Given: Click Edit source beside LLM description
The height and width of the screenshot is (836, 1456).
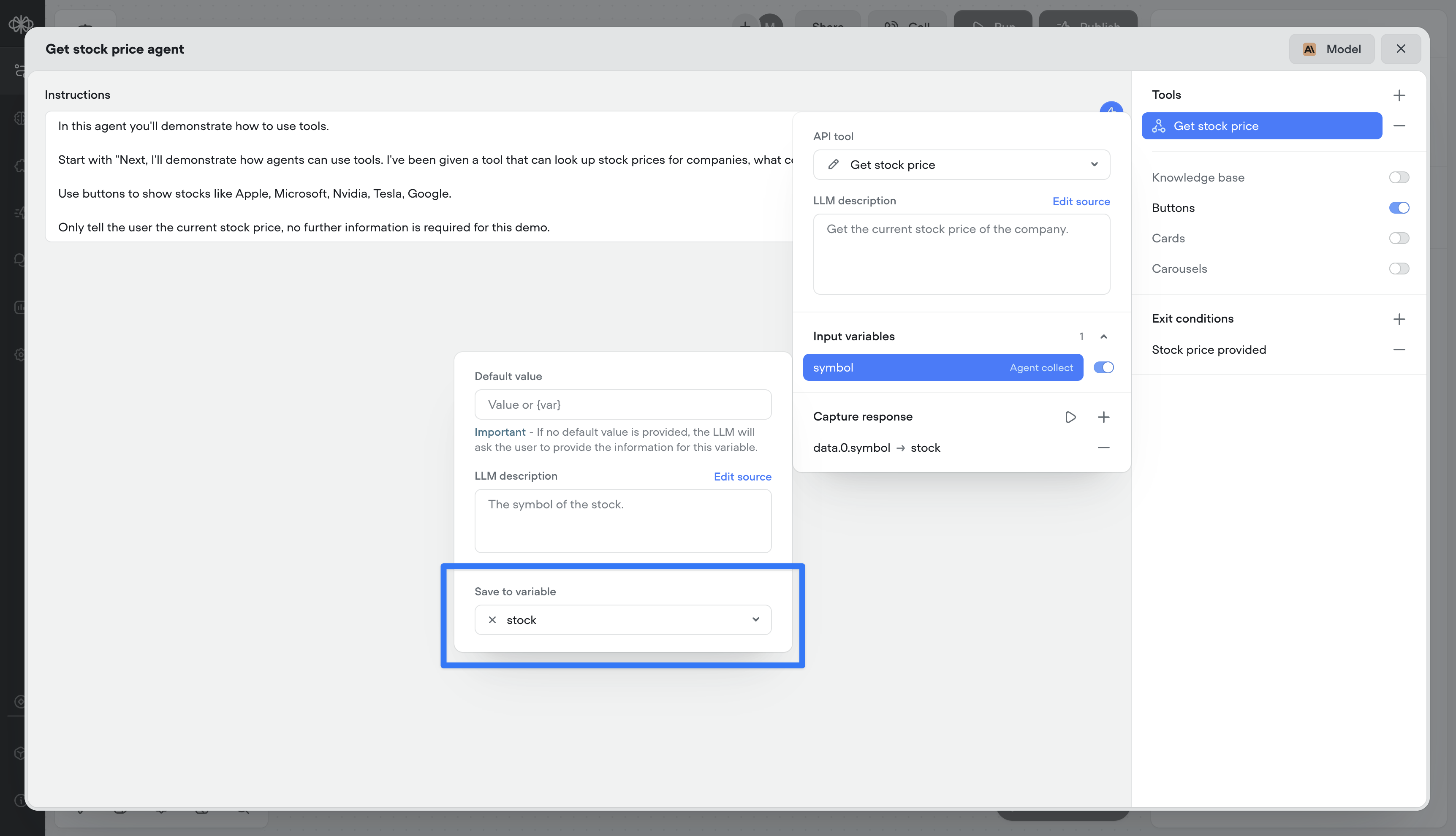Looking at the screenshot, I should click(x=1081, y=201).
